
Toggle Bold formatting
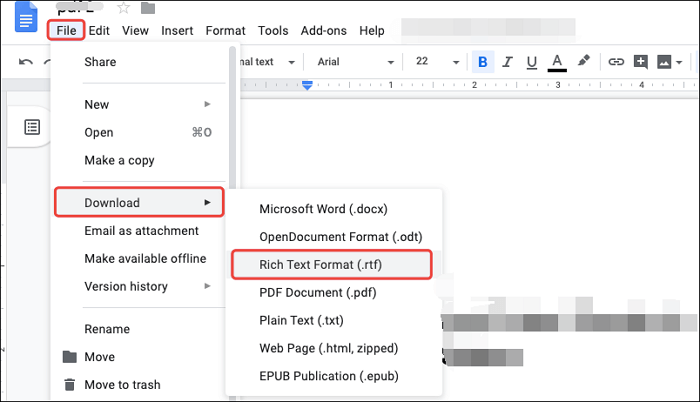[x=483, y=62]
